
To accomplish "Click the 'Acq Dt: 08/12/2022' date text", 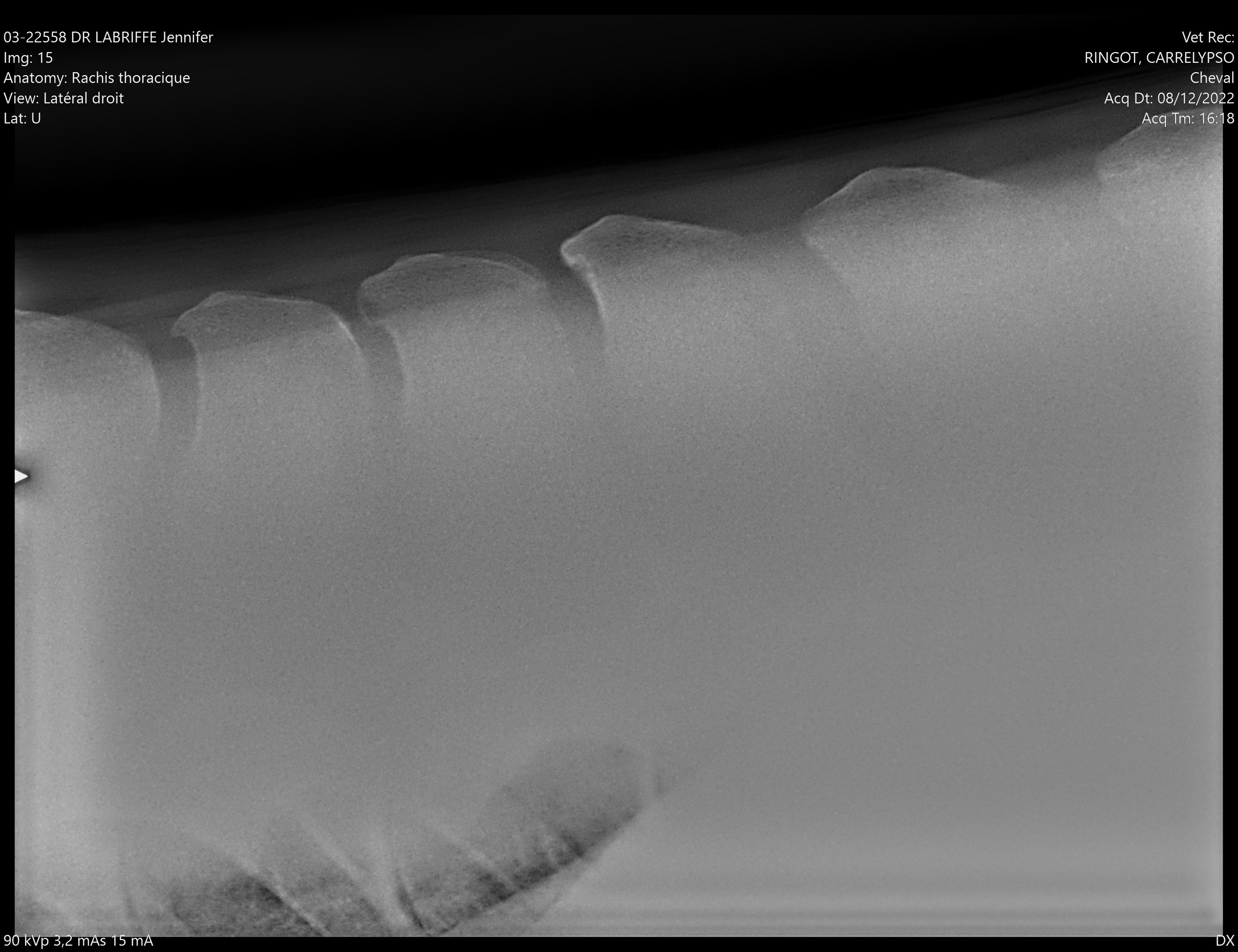I will [1169, 98].
